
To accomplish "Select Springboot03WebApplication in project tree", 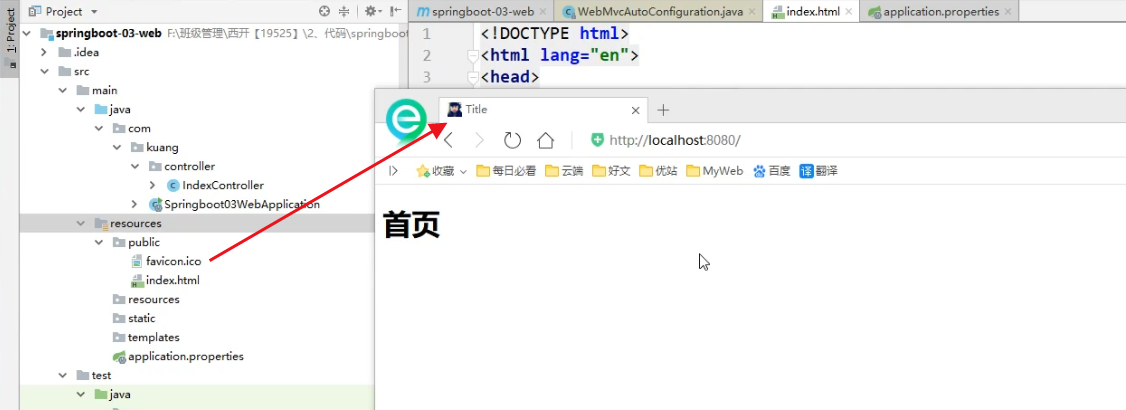I will tap(234, 205).
